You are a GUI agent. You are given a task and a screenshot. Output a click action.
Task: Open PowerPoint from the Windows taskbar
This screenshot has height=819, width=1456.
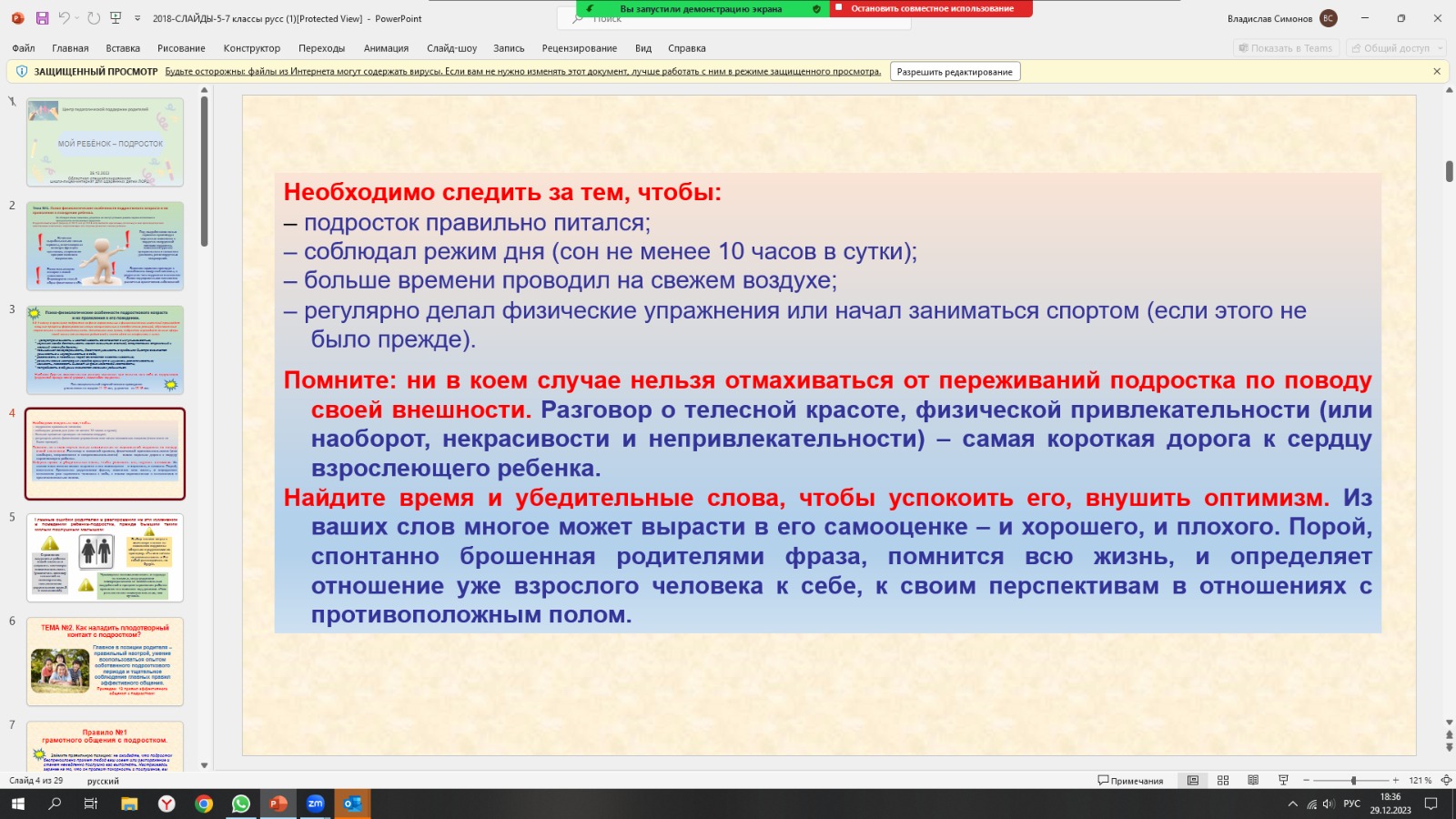pos(278,804)
